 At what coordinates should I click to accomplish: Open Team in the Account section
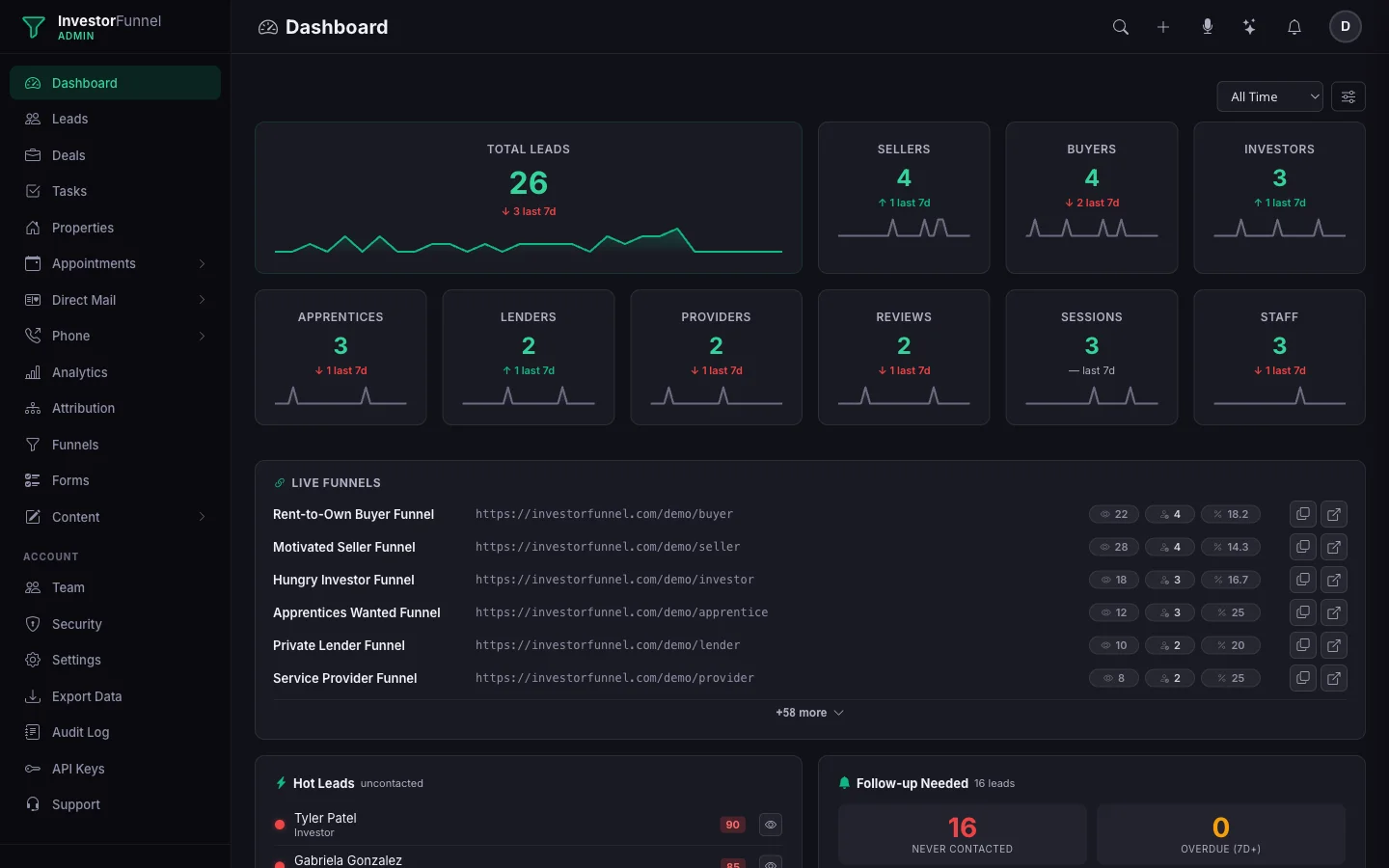115,587
